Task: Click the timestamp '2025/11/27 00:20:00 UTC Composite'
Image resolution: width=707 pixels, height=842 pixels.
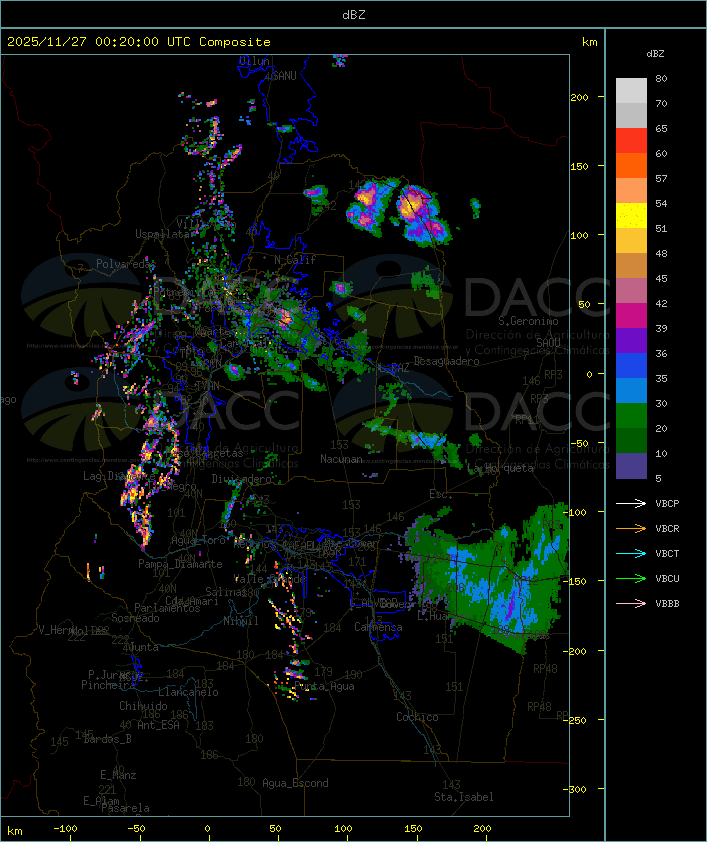Action: 139,42
